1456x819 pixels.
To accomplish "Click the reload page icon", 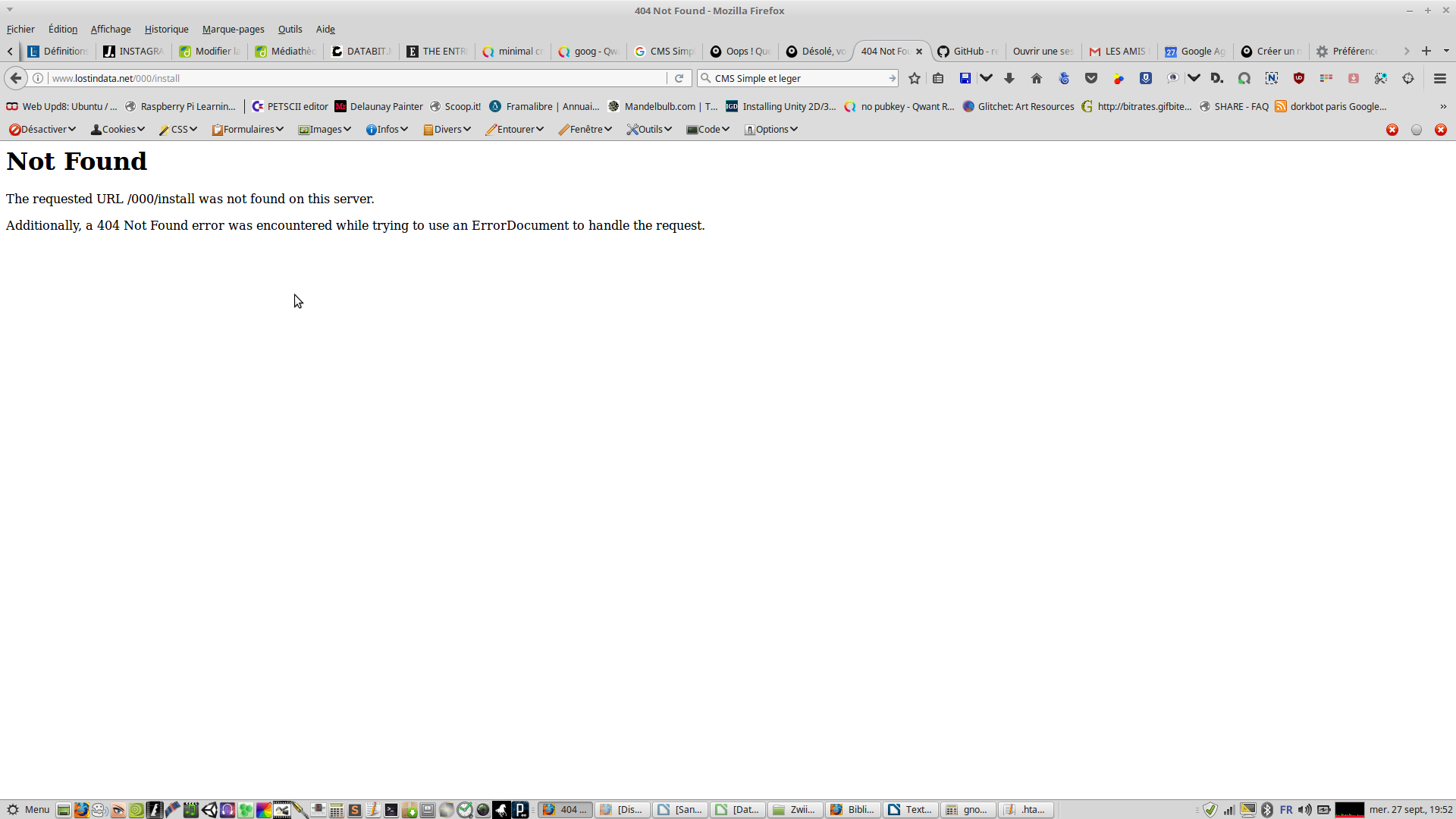I will point(679,78).
